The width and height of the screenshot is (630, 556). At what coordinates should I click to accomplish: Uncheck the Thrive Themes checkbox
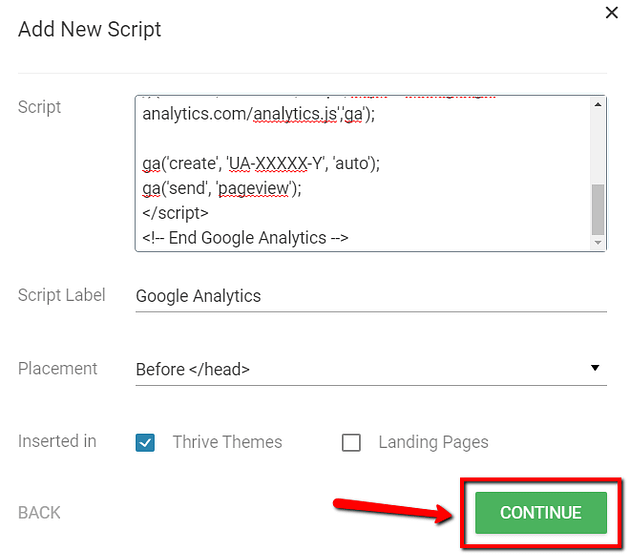pos(146,442)
